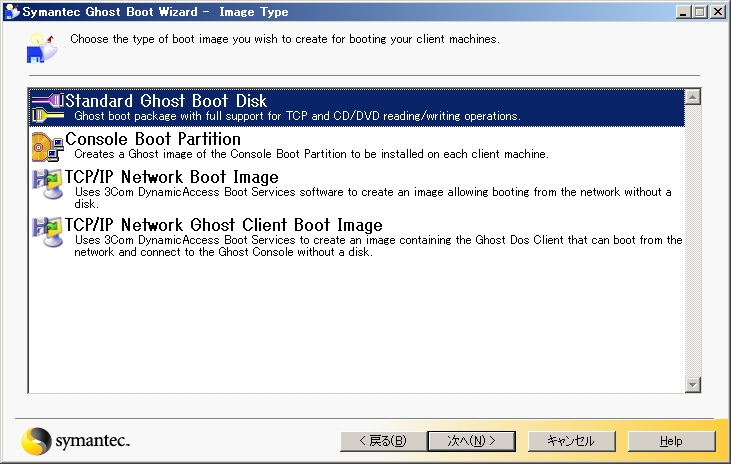Click the Console Boot Partition description text
This screenshot has width=731, height=464.
click(x=311, y=154)
